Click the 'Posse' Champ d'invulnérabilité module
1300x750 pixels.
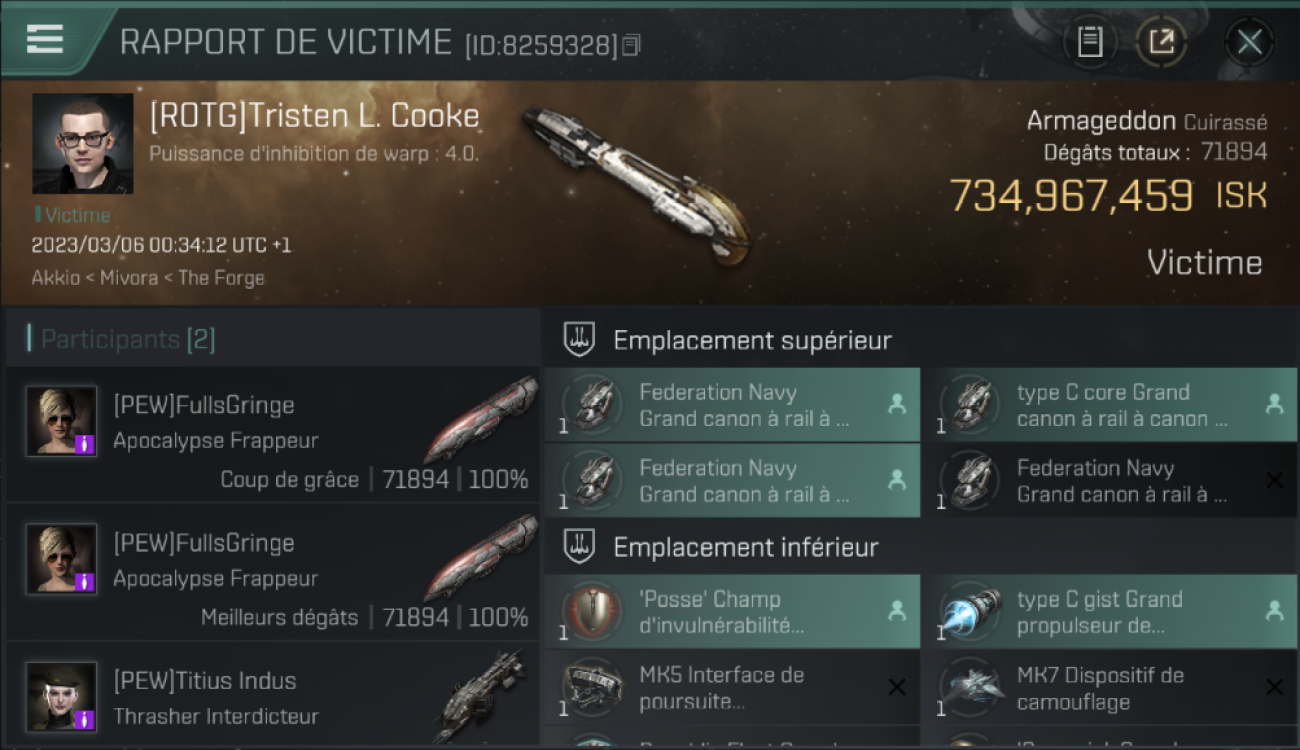click(732, 612)
